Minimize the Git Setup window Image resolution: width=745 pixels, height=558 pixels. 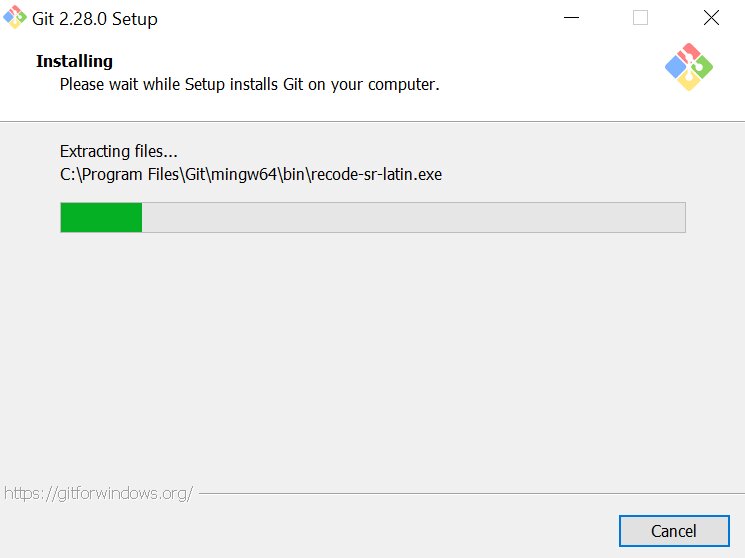(571, 18)
